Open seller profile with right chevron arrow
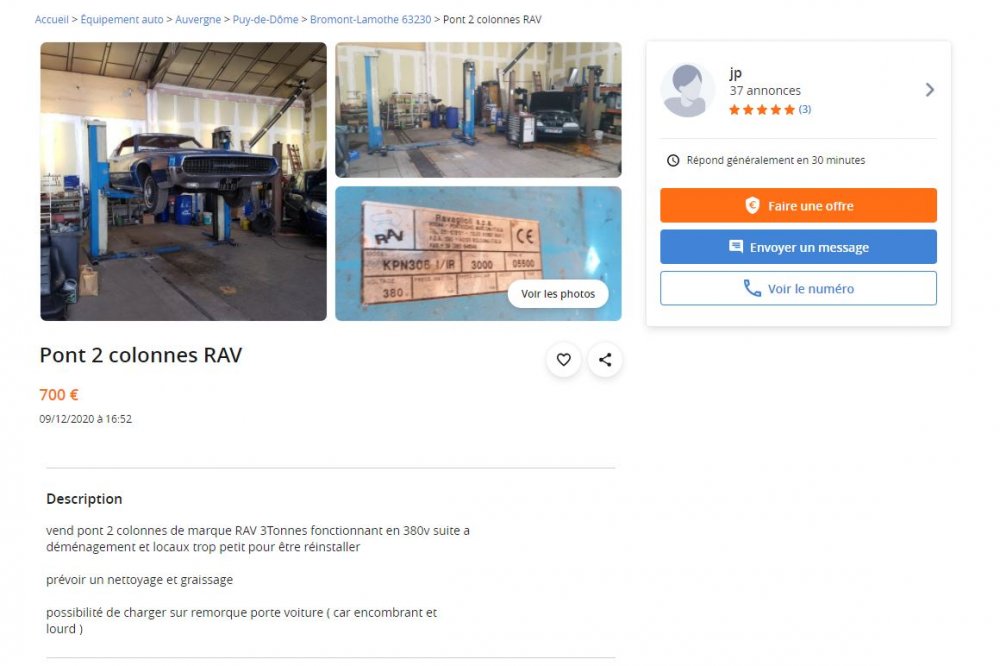 tap(930, 90)
